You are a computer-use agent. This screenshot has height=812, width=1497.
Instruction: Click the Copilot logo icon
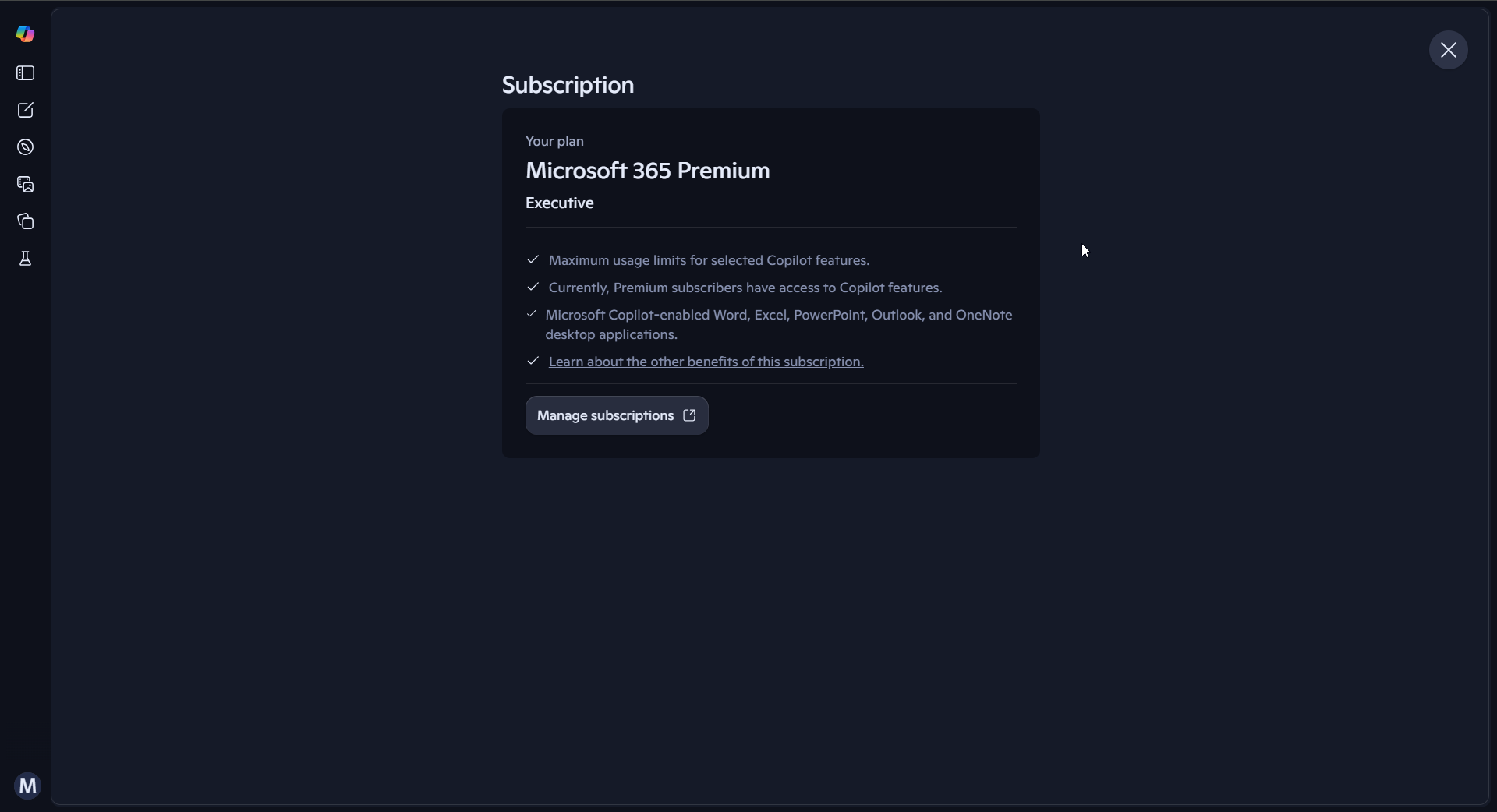(26, 34)
